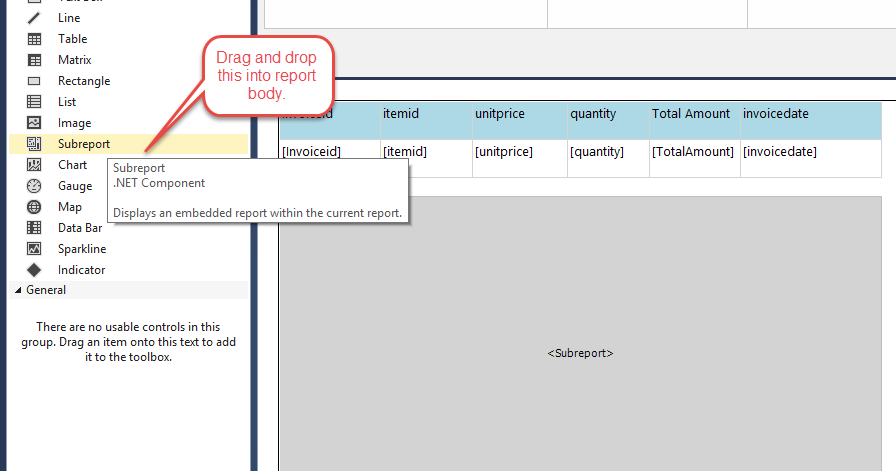
Task: Select the Rectangle tool icon
Action: tap(34, 81)
